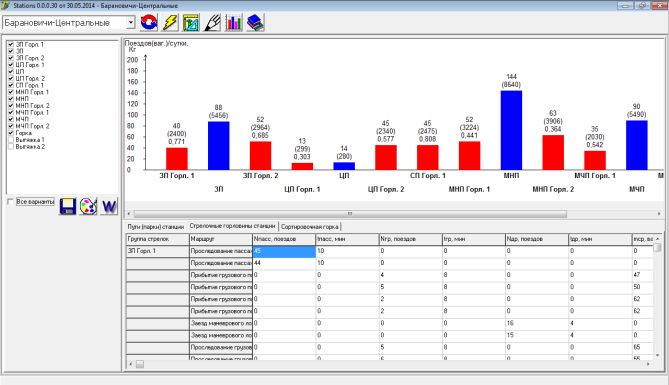This screenshot has width=669, height=385.
Task: Click the СП Горл. 1 axis label
Action: coord(428,176)
